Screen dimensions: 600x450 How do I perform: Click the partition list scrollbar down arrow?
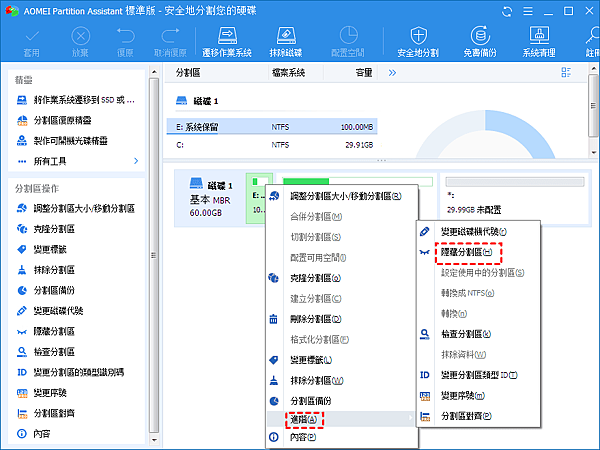pos(593,152)
